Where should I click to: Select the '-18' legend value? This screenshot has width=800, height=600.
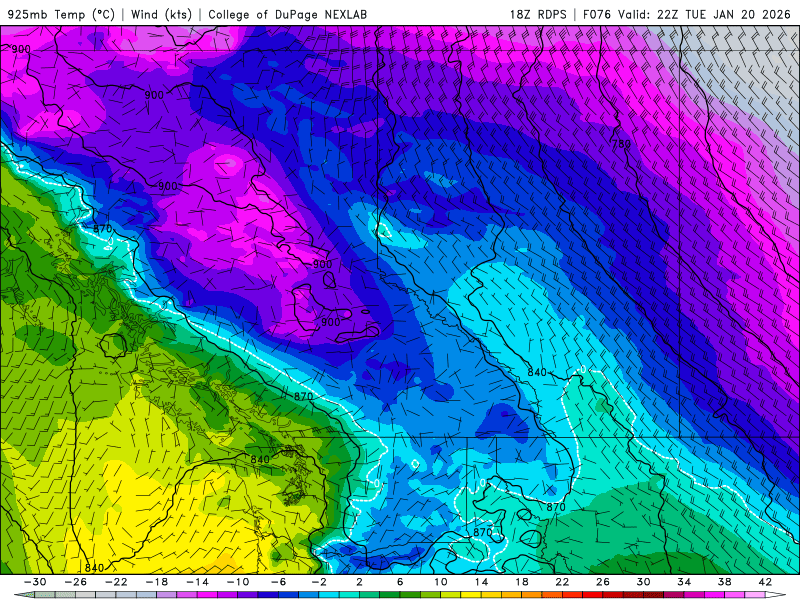157,582
